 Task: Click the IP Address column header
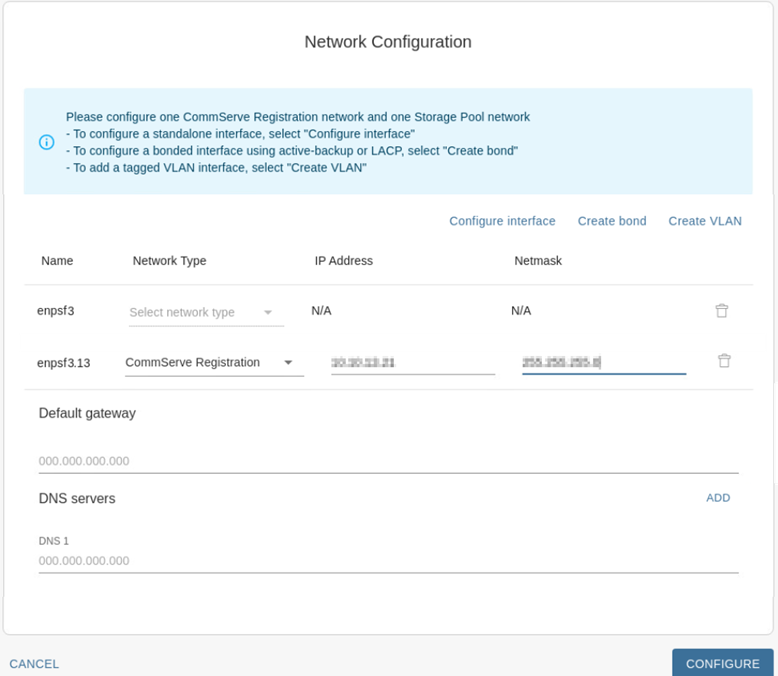343,260
